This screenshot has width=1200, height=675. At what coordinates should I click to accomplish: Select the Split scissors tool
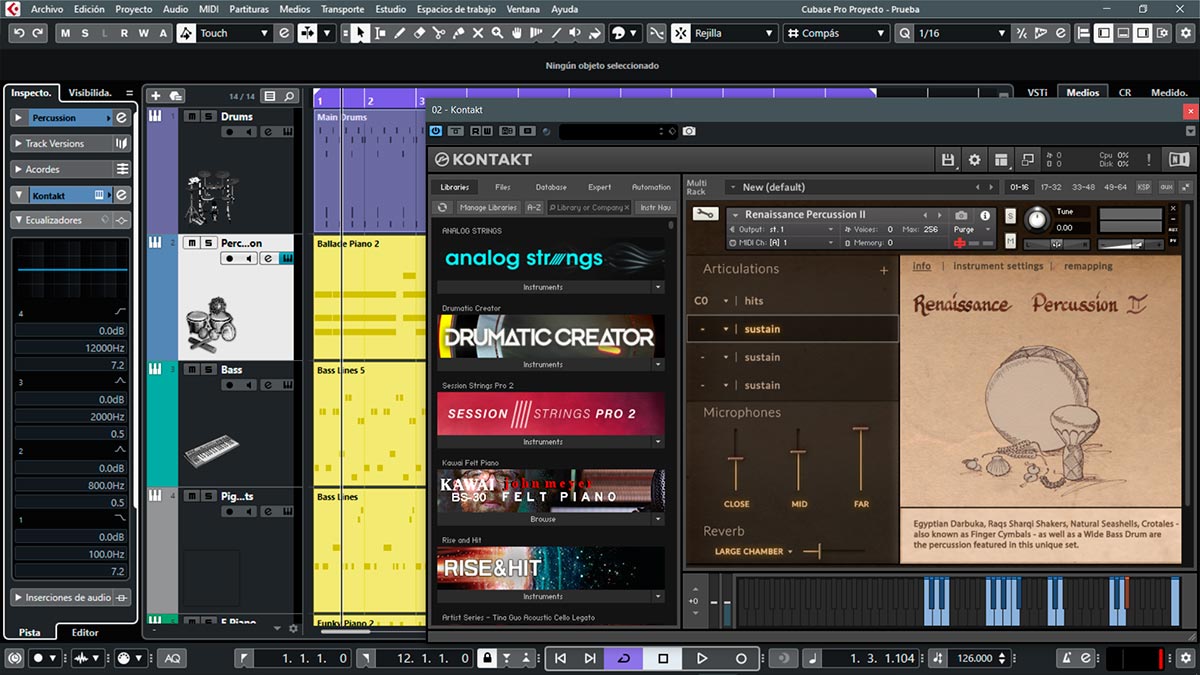[439, 33]
